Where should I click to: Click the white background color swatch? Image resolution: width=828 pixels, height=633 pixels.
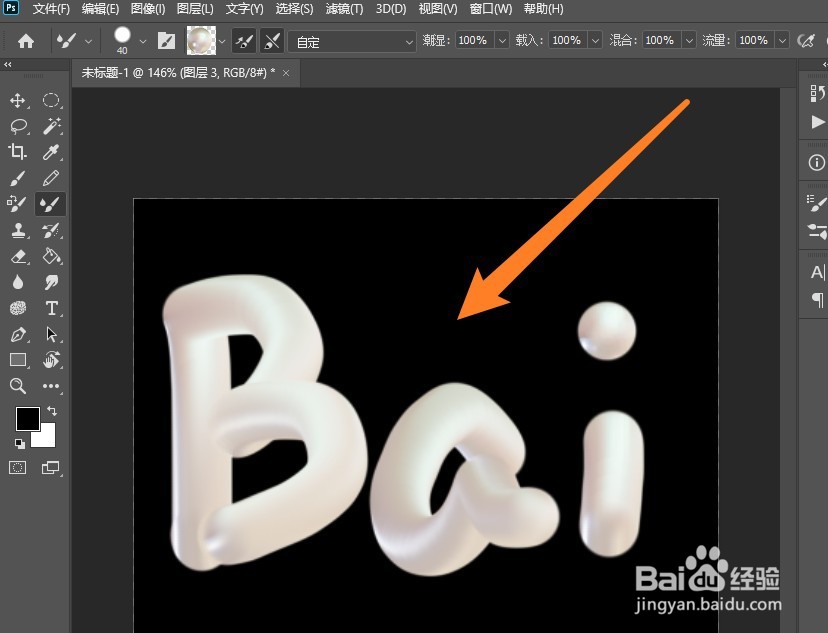point(46,438)
